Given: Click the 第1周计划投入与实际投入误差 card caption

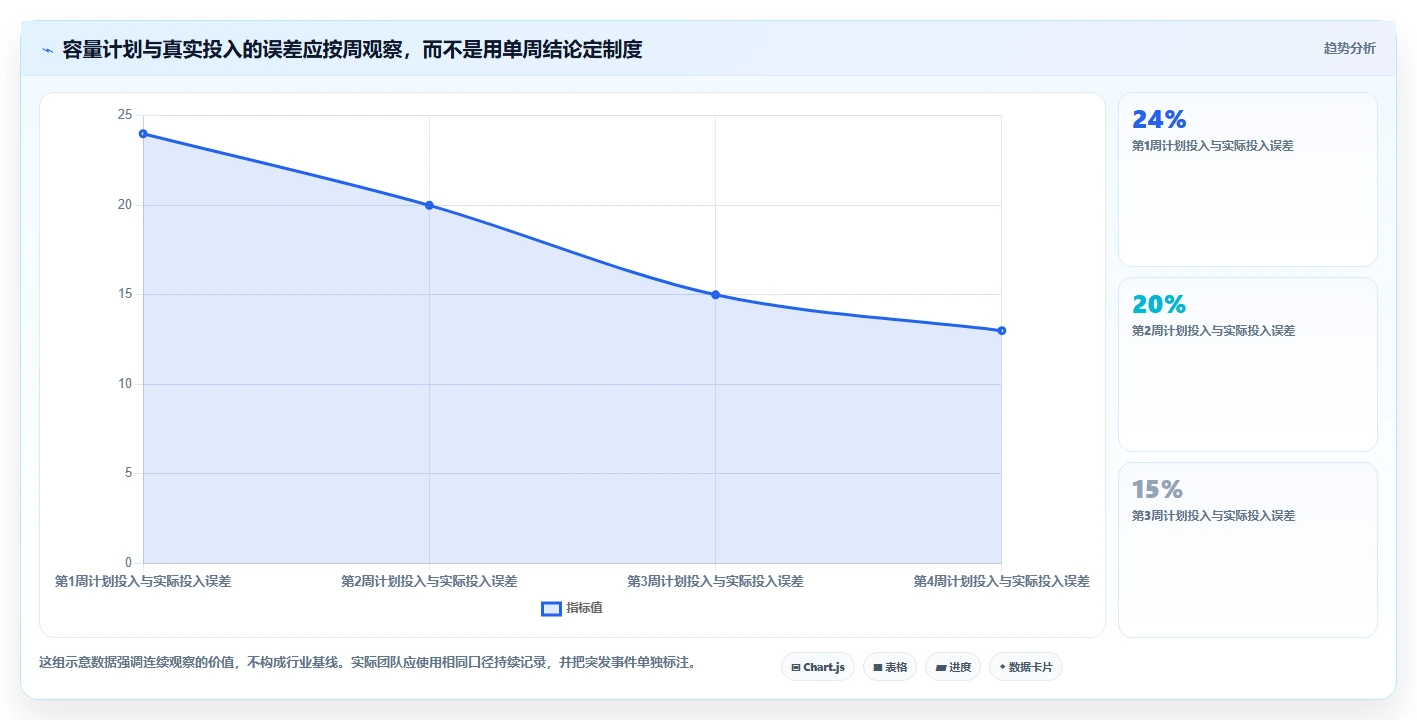Looking at the screenshot, I should point(1213,146).
